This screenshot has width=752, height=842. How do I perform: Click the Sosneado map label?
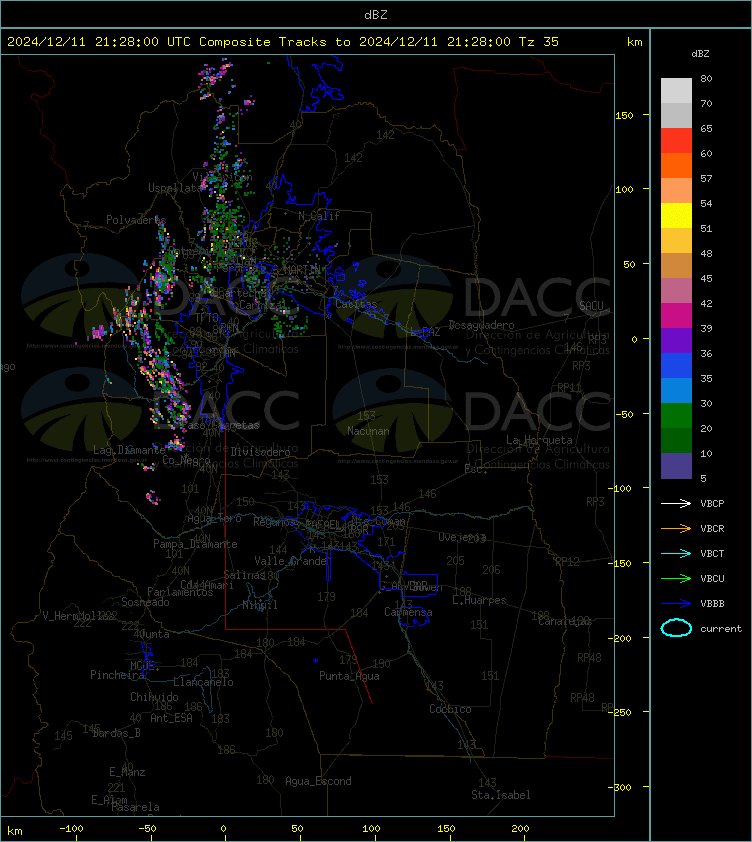pyautogui.click(x=146, y=602)
